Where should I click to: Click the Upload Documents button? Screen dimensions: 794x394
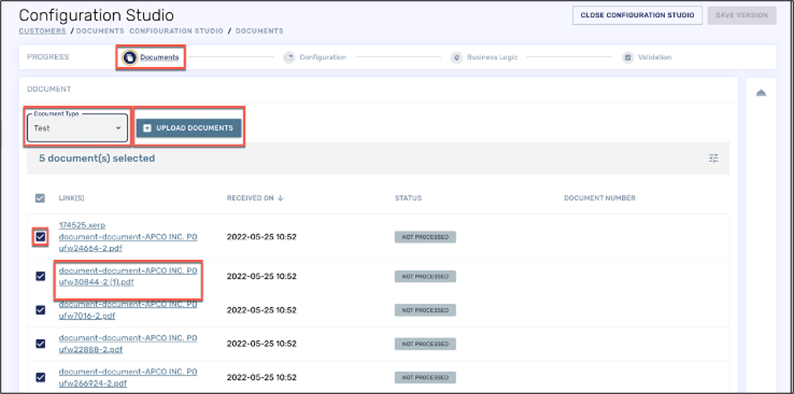[189, 128]
